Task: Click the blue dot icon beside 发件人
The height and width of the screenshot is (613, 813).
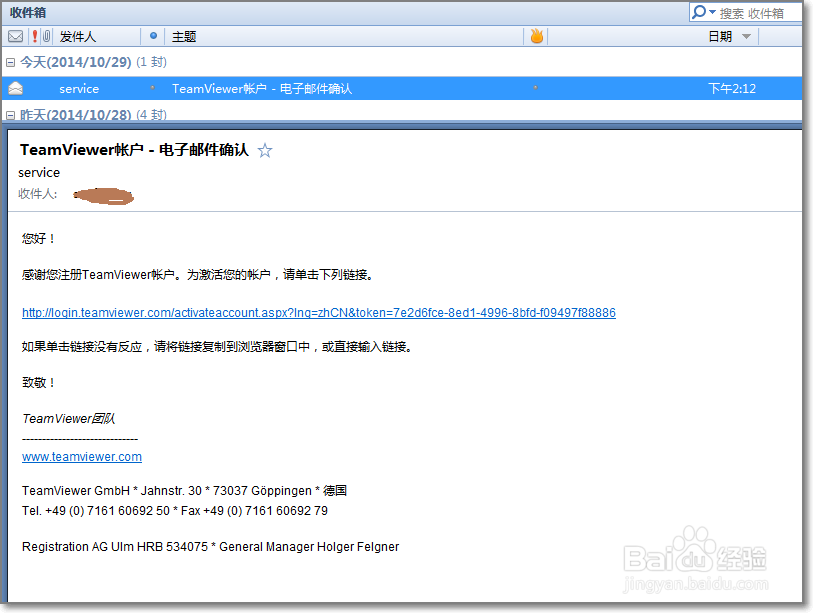Action: point(154,36)
